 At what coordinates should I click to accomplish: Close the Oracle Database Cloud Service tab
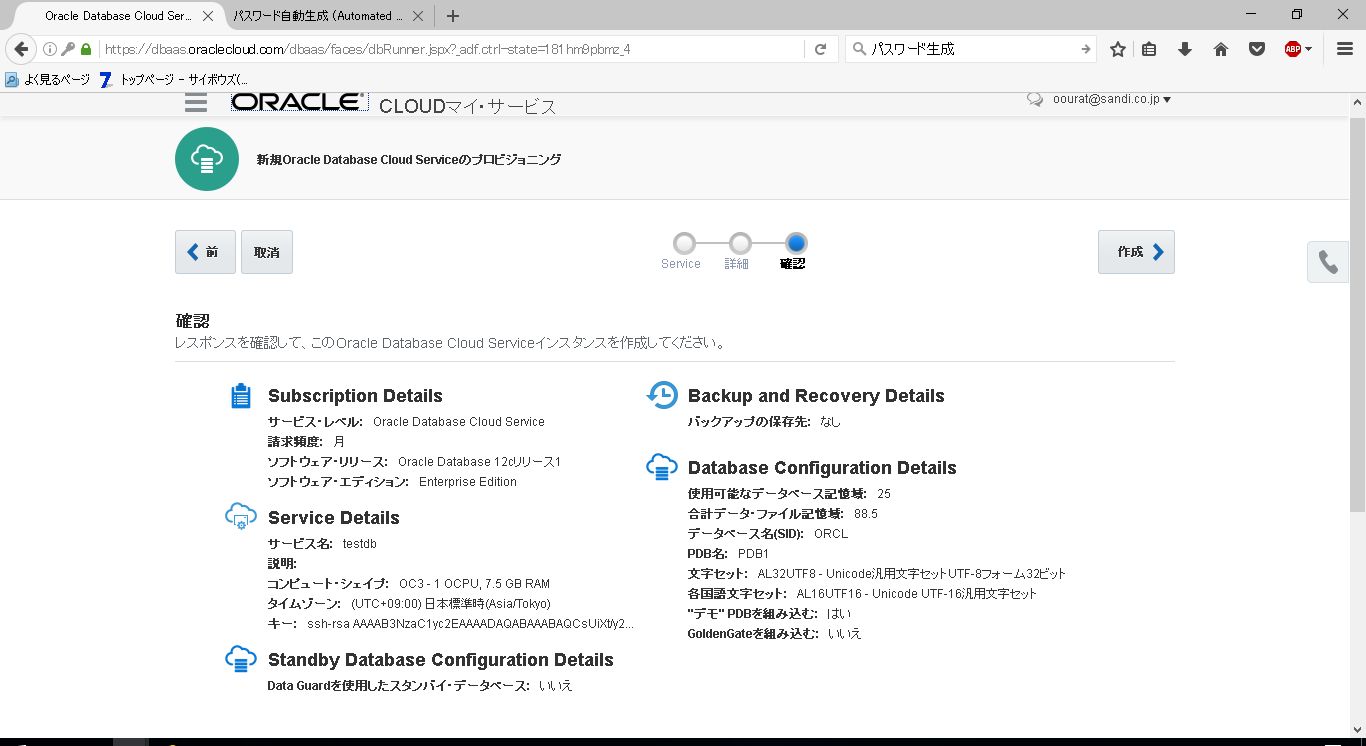tap(208, 16)
